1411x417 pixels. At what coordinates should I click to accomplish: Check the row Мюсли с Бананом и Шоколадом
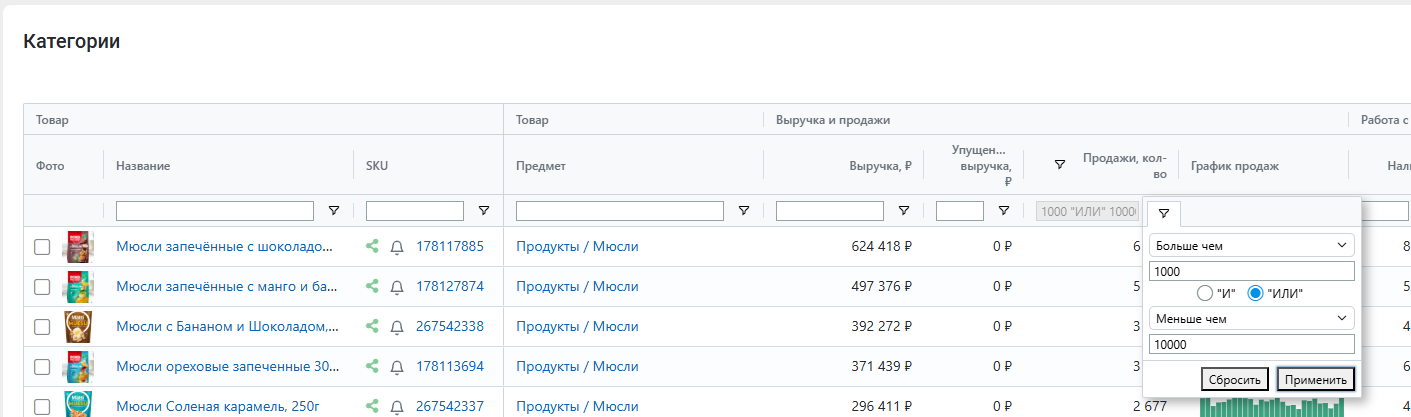tap(42, 327)
